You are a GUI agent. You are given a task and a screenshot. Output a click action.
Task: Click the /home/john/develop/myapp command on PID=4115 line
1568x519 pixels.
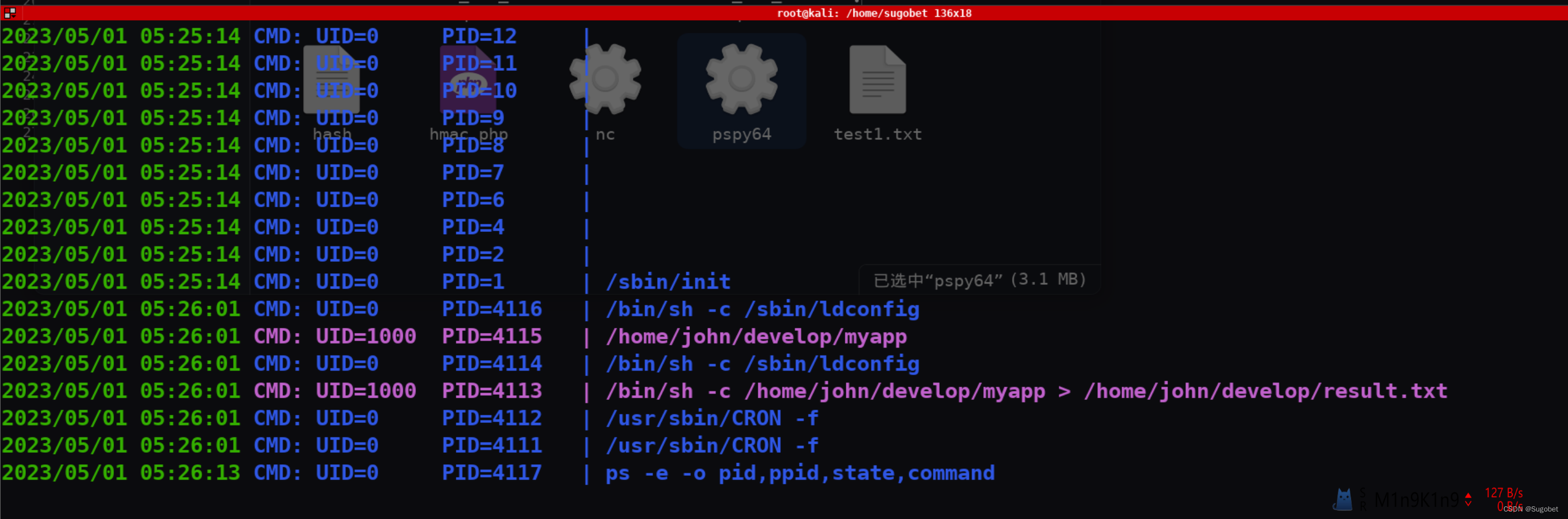[756, 337]
